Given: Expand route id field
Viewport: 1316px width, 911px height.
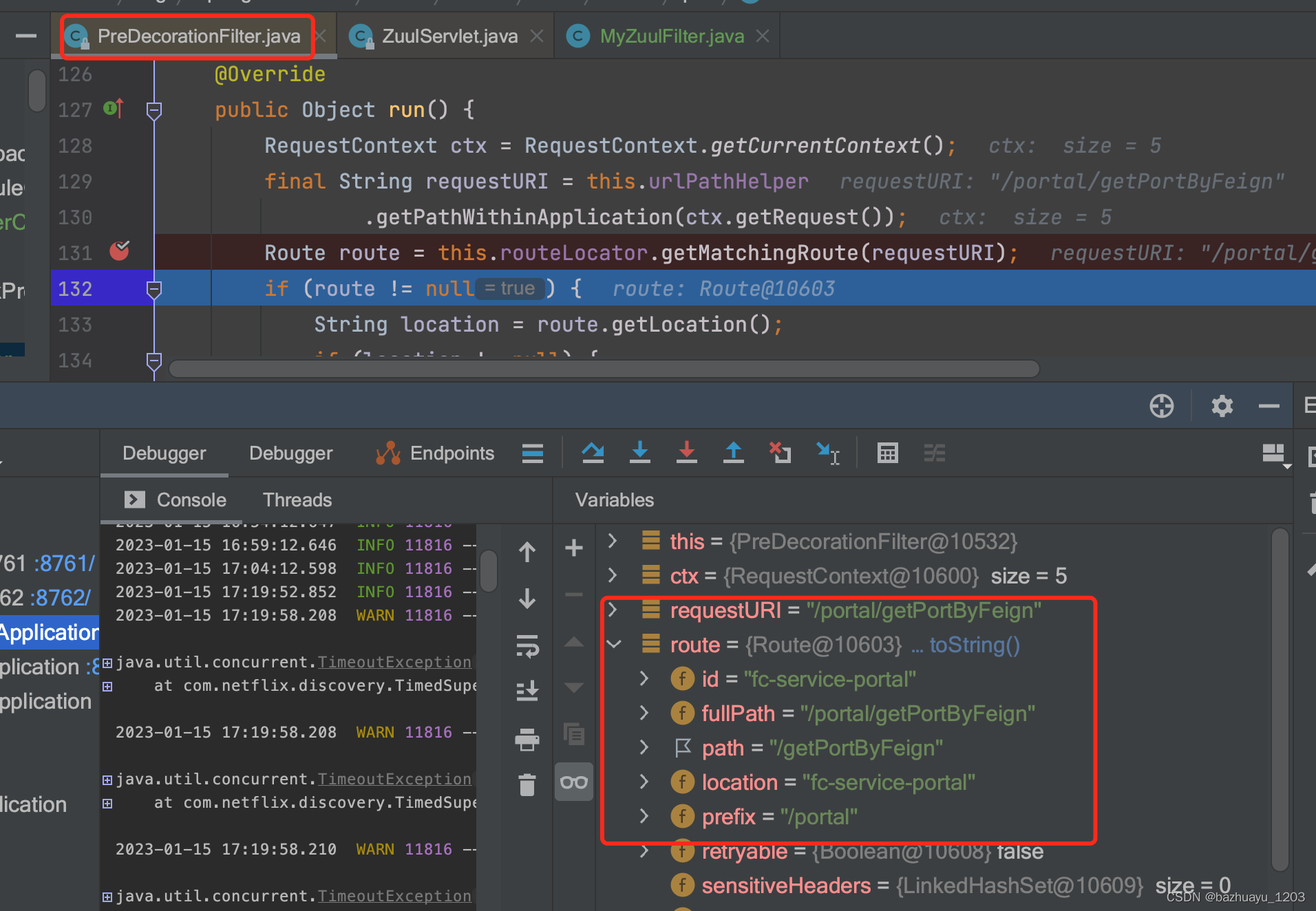Looking at the screenshot, I should (x=644, y=678).
